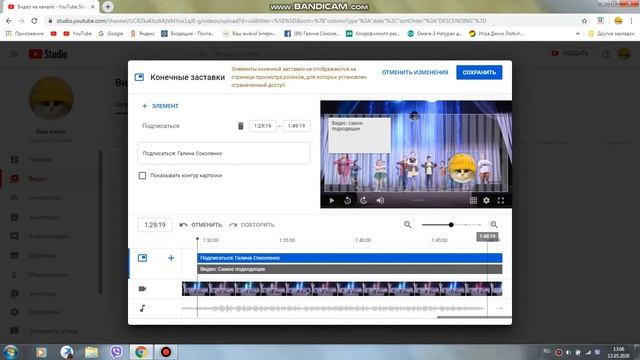Select the video element placeholder in preview
Image resolution: width=640 pixels, height=360 pixels.
tap(360, 135)
